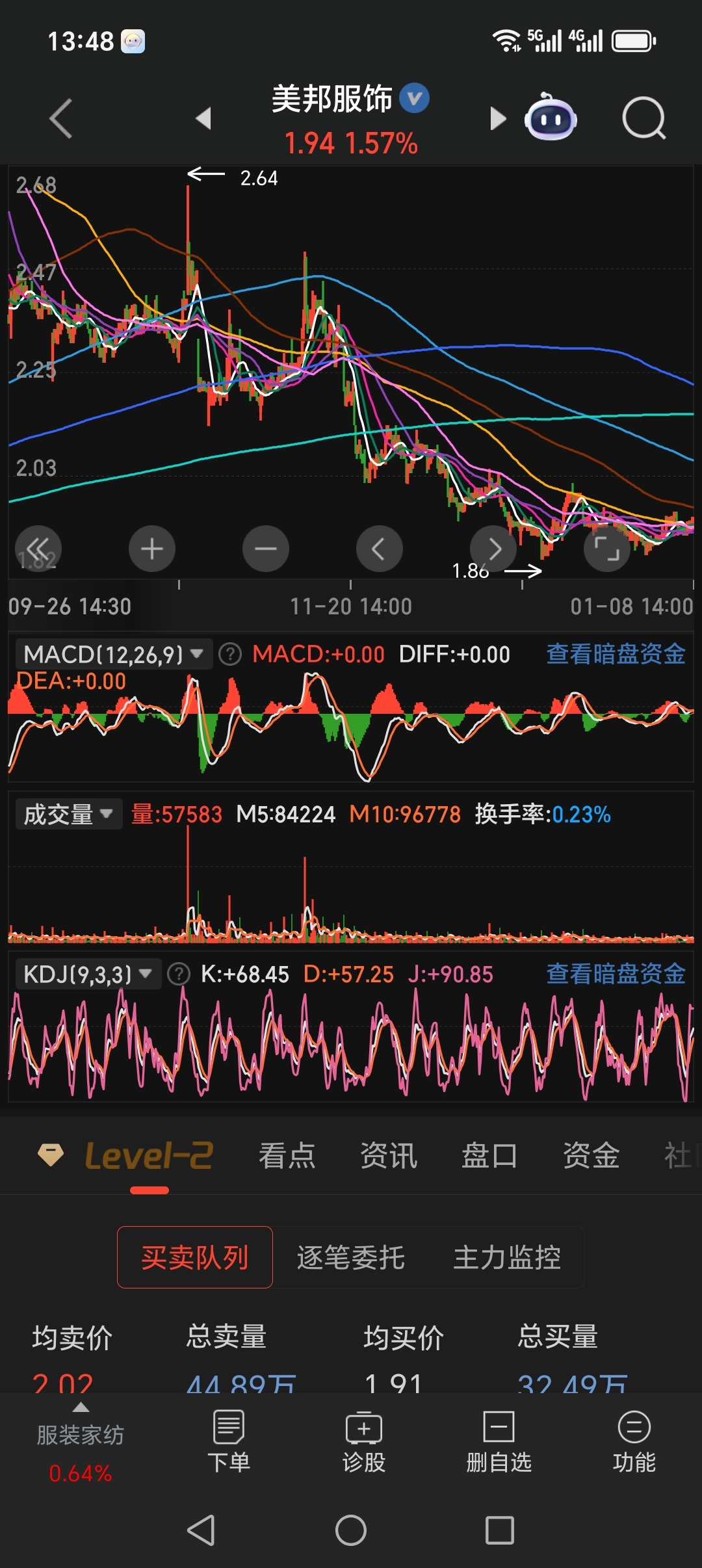Switch to 资金 tab
Image resolution: width=702 pixels, height=1568 pixels.
pyautogui.click(x=591, y=1156)
